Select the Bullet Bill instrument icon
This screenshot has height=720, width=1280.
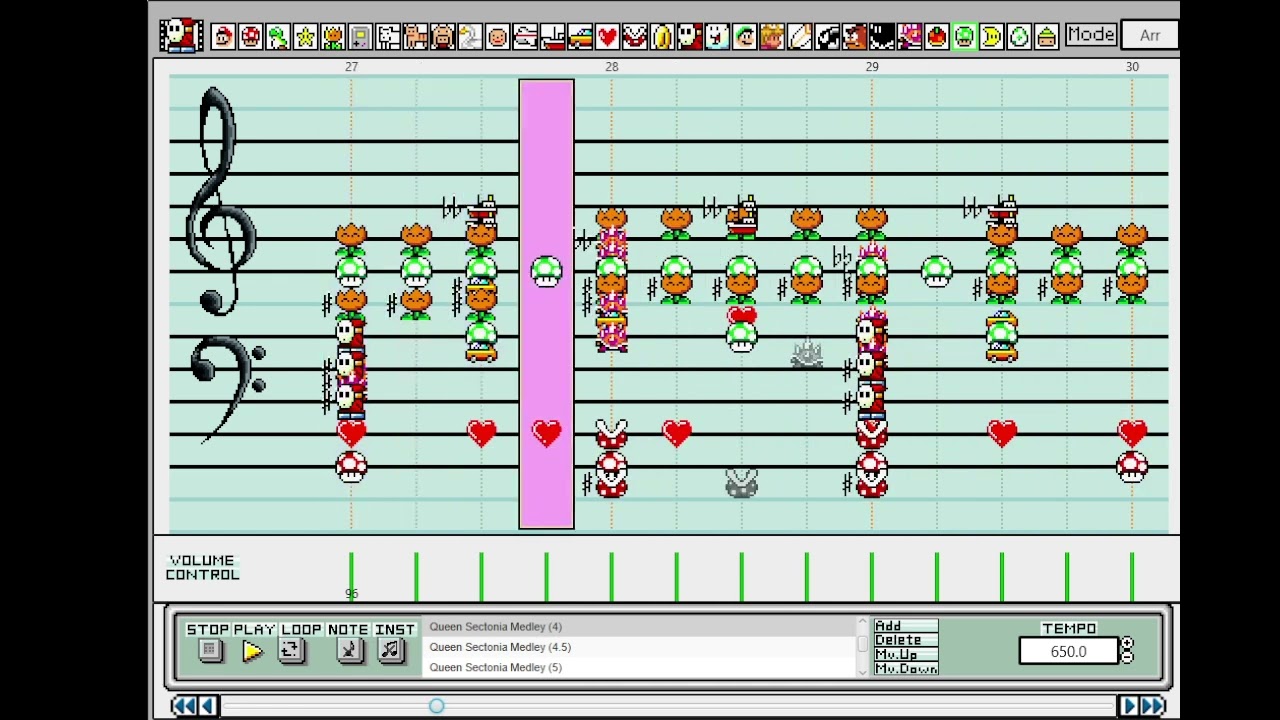tap(827, 36)
